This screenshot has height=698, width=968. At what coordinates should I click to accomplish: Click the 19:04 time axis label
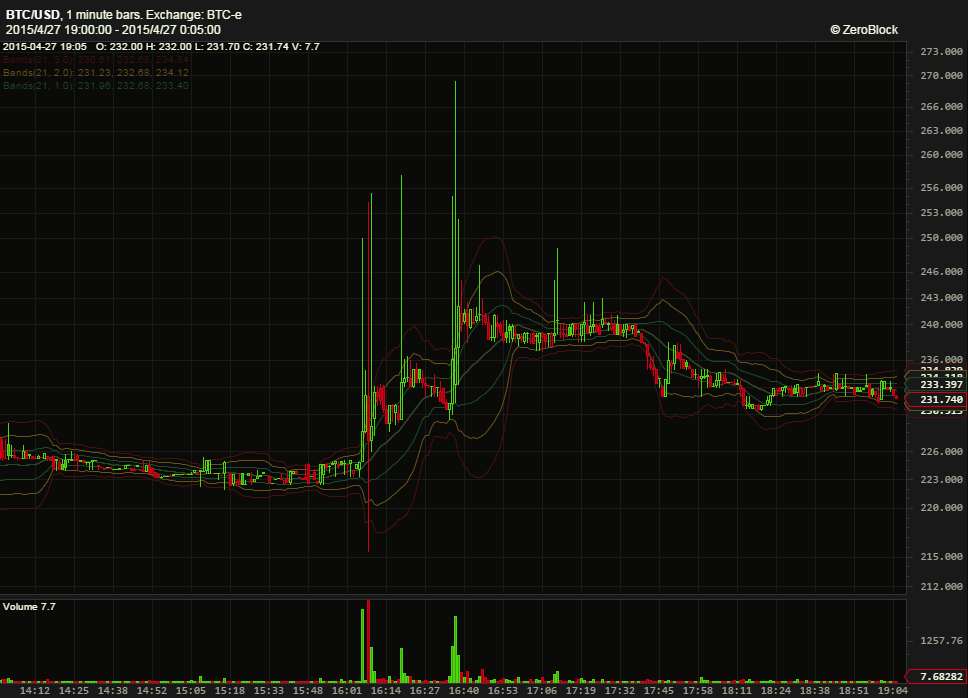point(892,691)
